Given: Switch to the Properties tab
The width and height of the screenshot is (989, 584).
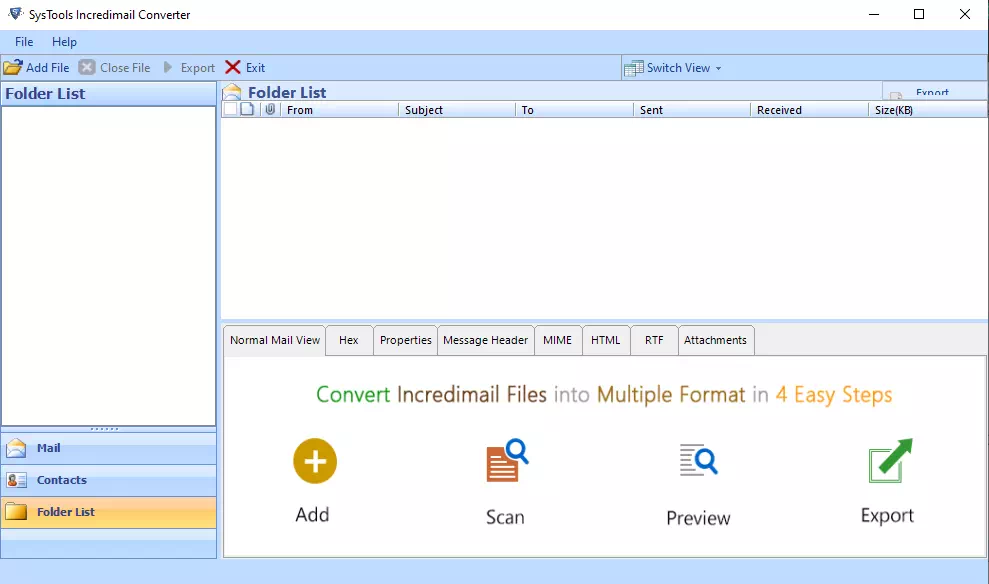Looking at the screenshot, I should [406, 340].
